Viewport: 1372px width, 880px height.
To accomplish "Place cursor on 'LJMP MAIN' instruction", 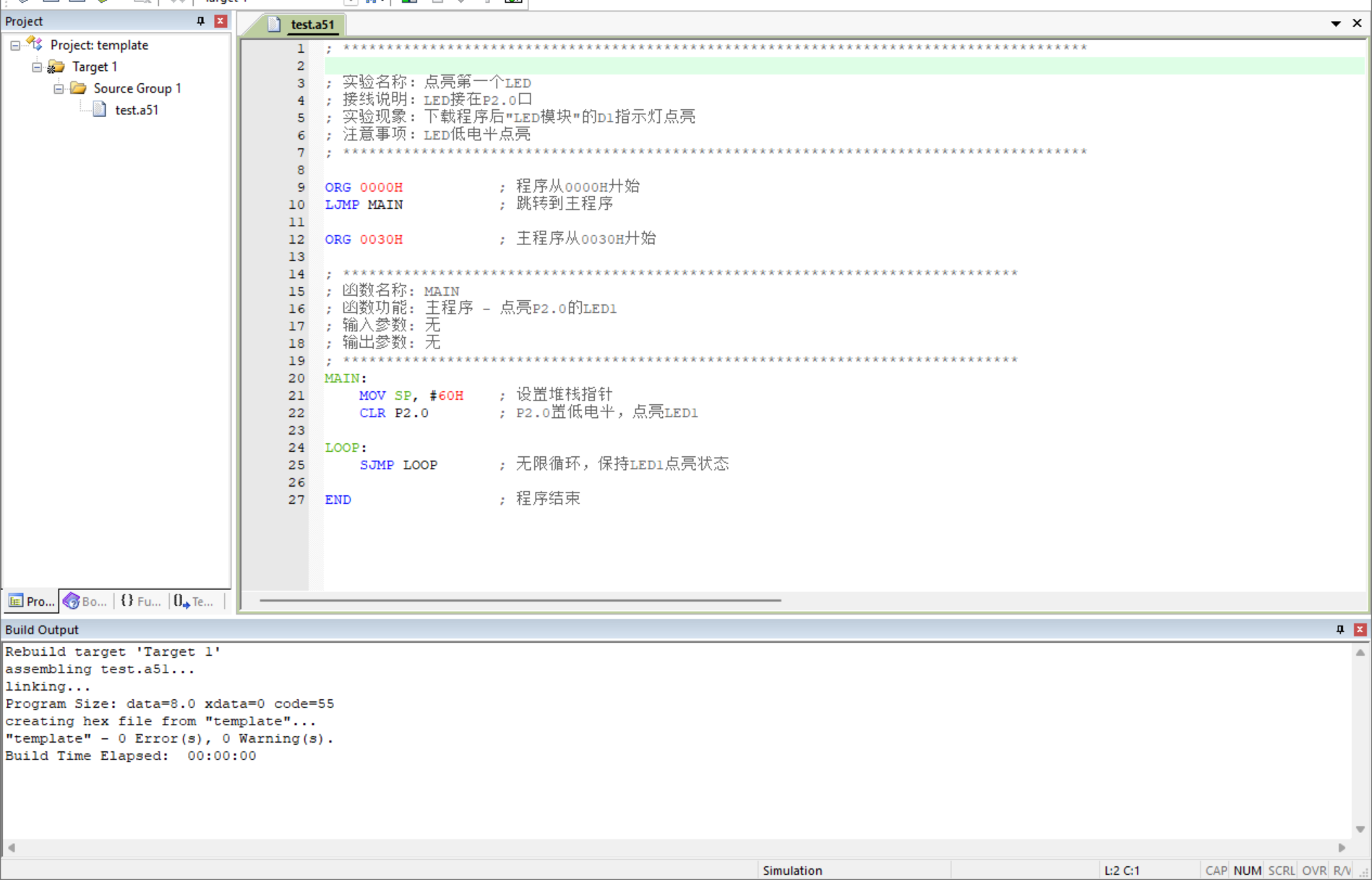I will click(364, 205).
